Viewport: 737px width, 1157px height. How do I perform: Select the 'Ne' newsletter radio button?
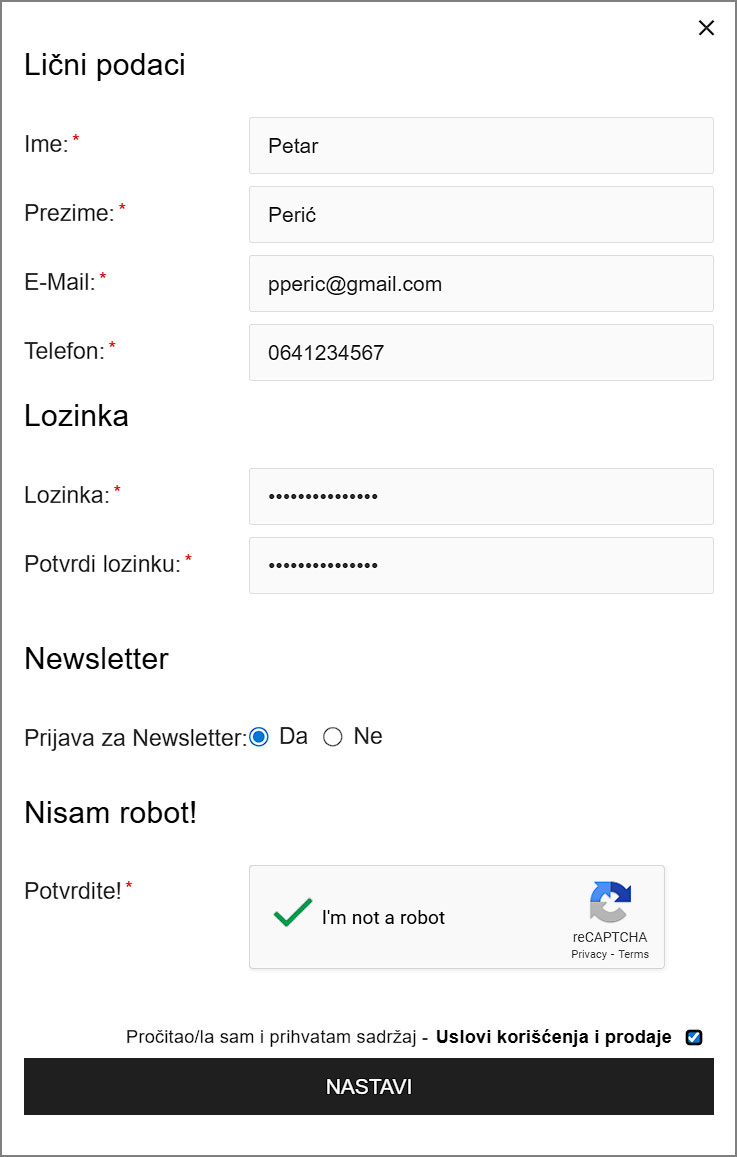[333, 737]
